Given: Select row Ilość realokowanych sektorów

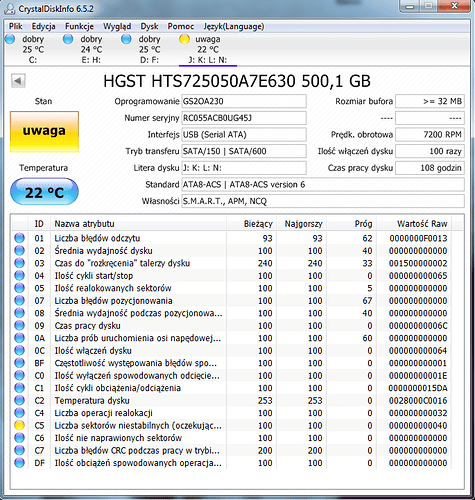Looking at the screenshot, I should [231, 288].
